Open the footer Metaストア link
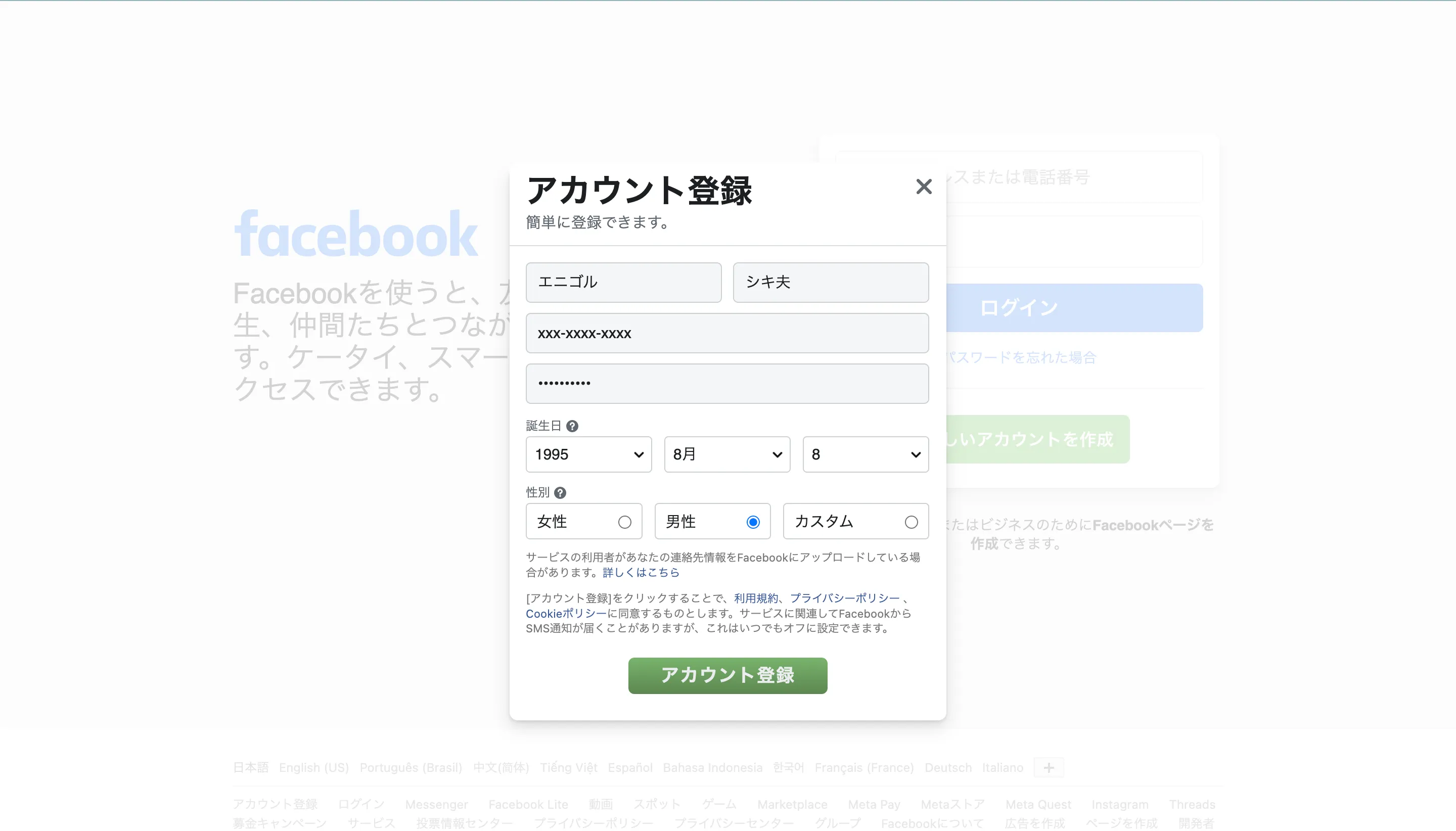The width and height of the screenshot is (1456, 831). [x=952, y=804]
